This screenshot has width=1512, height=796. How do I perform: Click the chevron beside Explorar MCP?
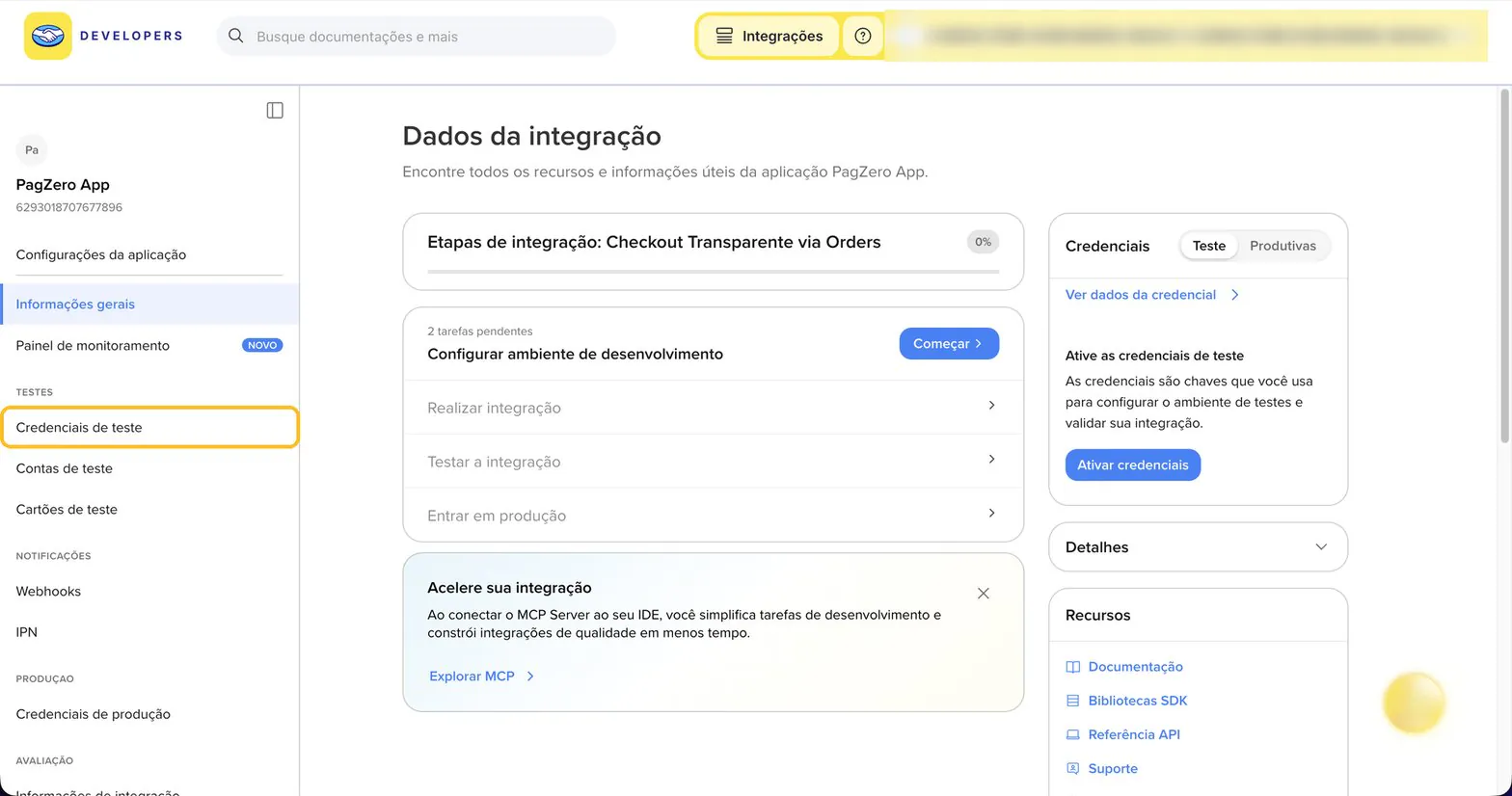coord(530,677)
